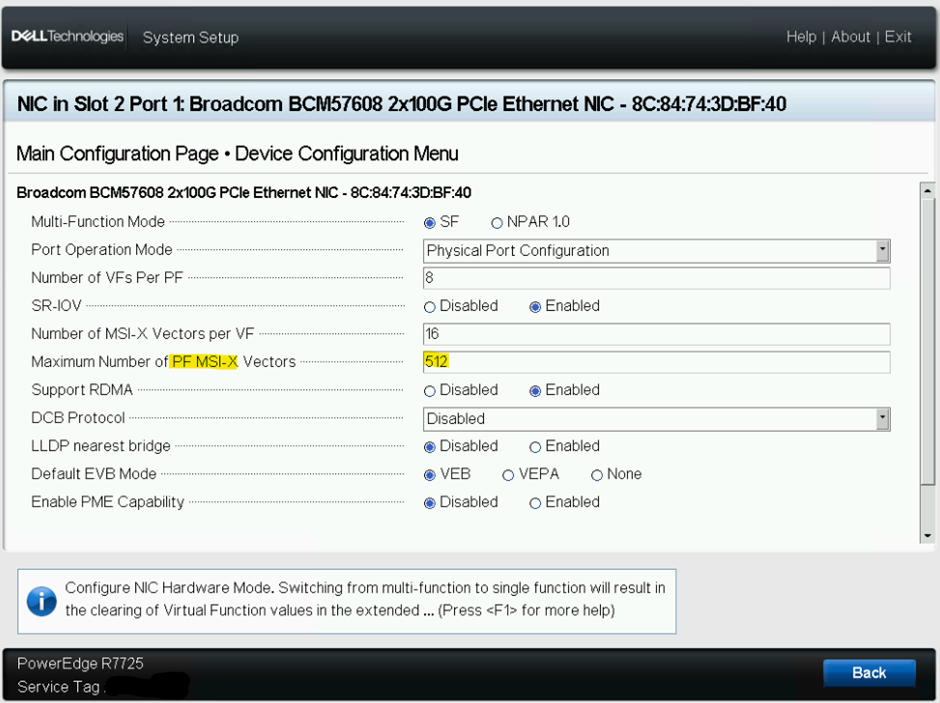
Task: Click the Back button
Action: click(869, 672)
